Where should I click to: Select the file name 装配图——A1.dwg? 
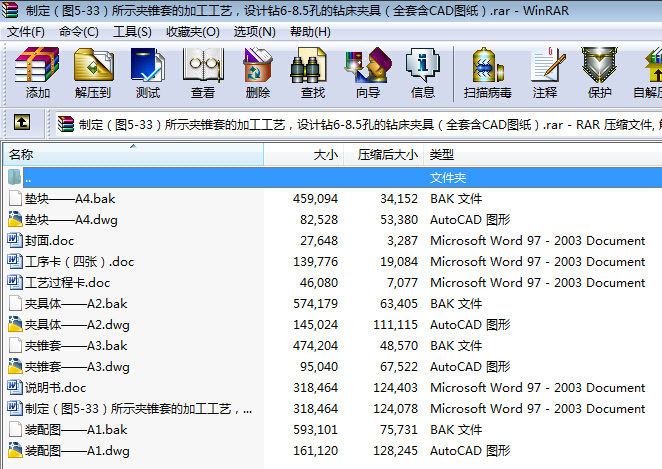coord(77,451)
